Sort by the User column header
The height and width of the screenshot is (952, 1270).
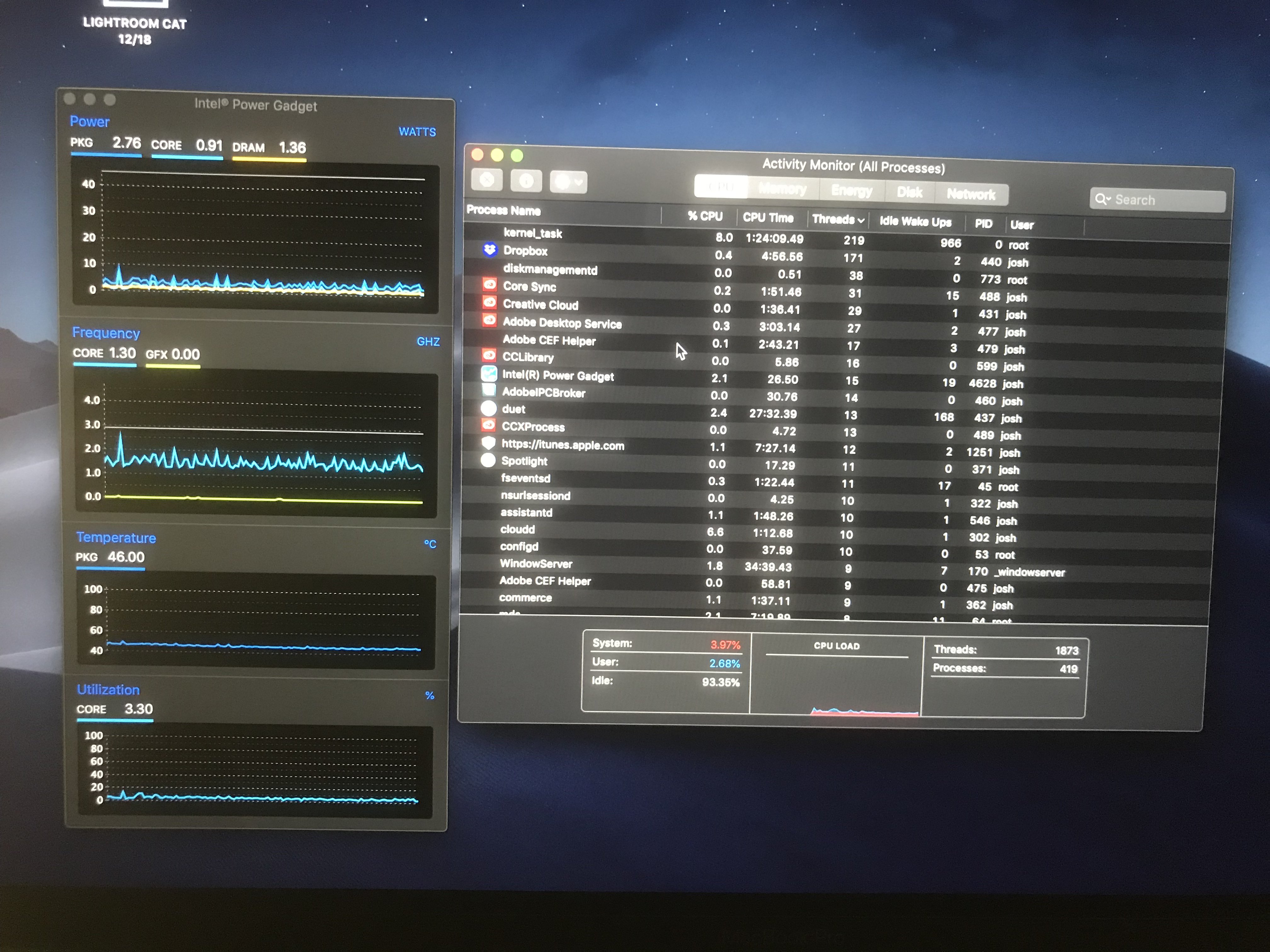click(x=1022, y=225)
